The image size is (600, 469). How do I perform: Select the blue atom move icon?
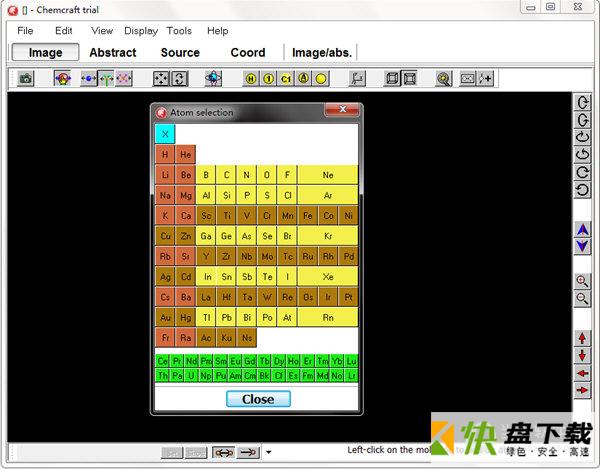pos(88,79)
